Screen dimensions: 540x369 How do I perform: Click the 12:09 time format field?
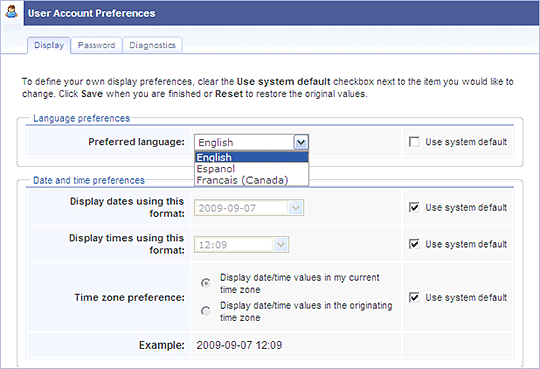click(x=241, y=245)
